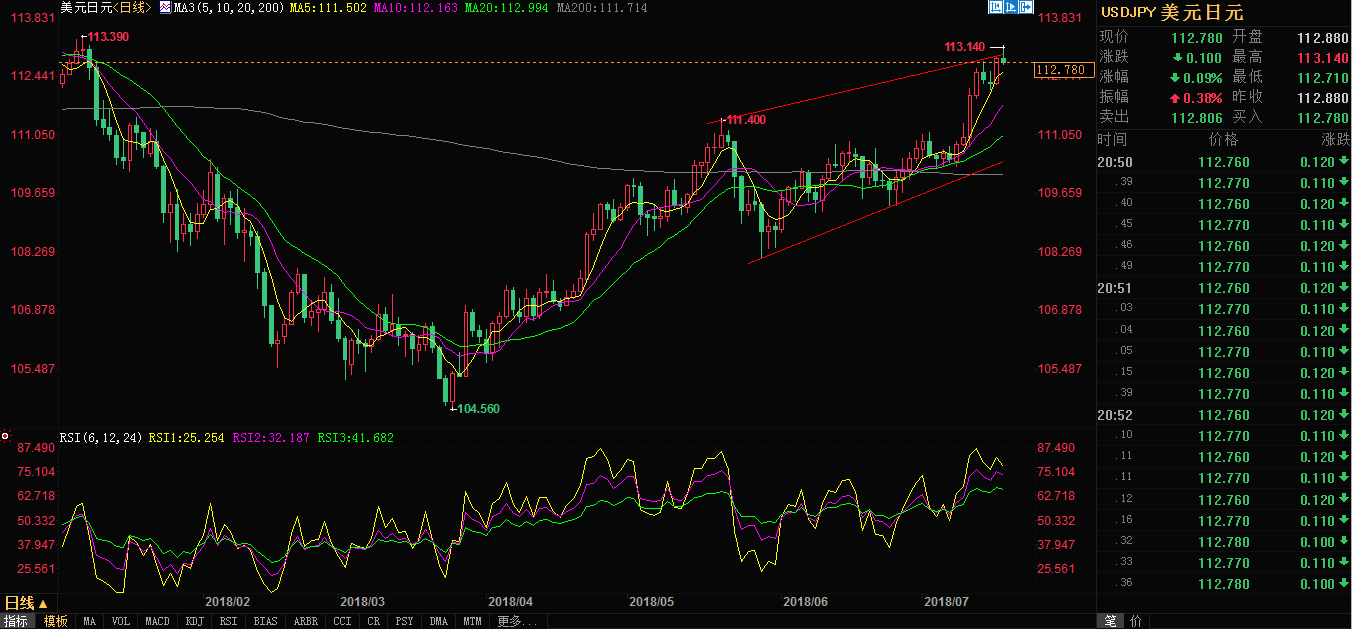Click the MA20:112.994 value
This screenshot has height=629, width=1352.
pyautogui.click(x=507, y=8)
